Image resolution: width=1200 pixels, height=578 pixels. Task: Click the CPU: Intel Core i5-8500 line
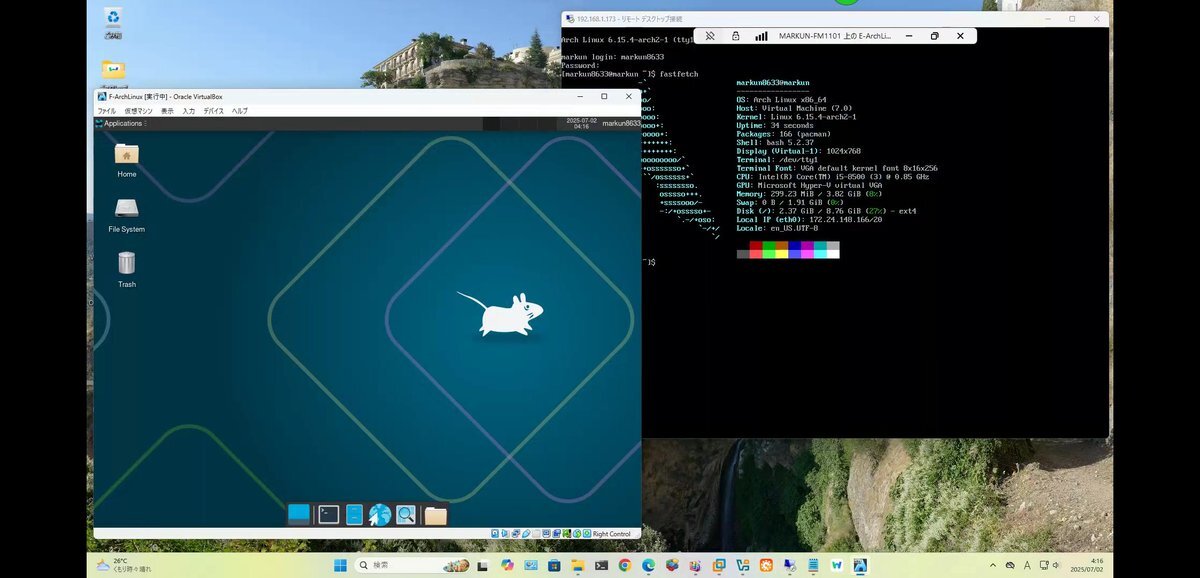point(832,176)
